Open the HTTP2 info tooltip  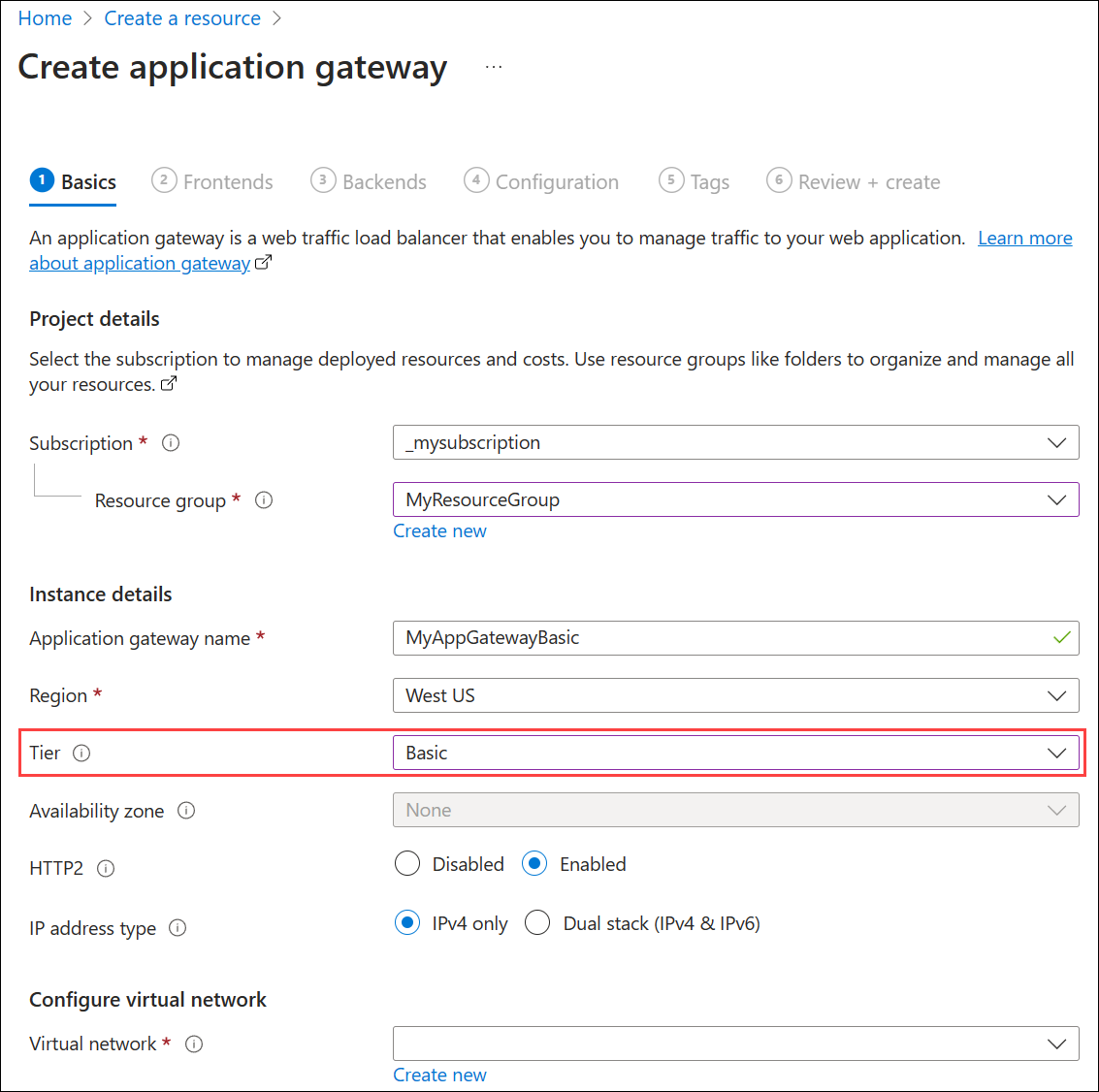(x=106, y=869)
